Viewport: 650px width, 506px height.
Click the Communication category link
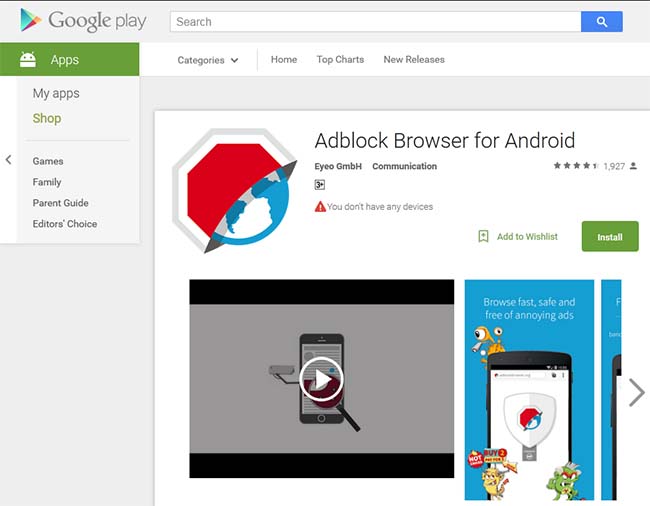[x=404, y=166]
